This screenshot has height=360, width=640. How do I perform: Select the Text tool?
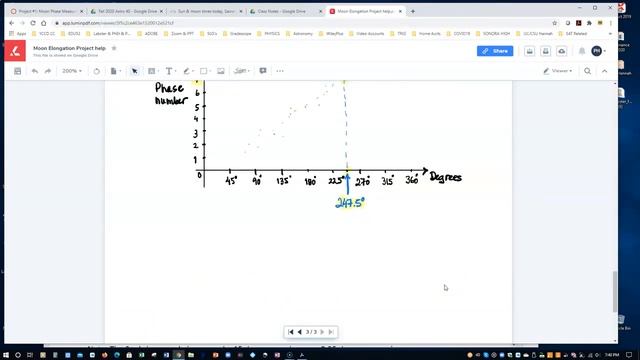point(169,71)
